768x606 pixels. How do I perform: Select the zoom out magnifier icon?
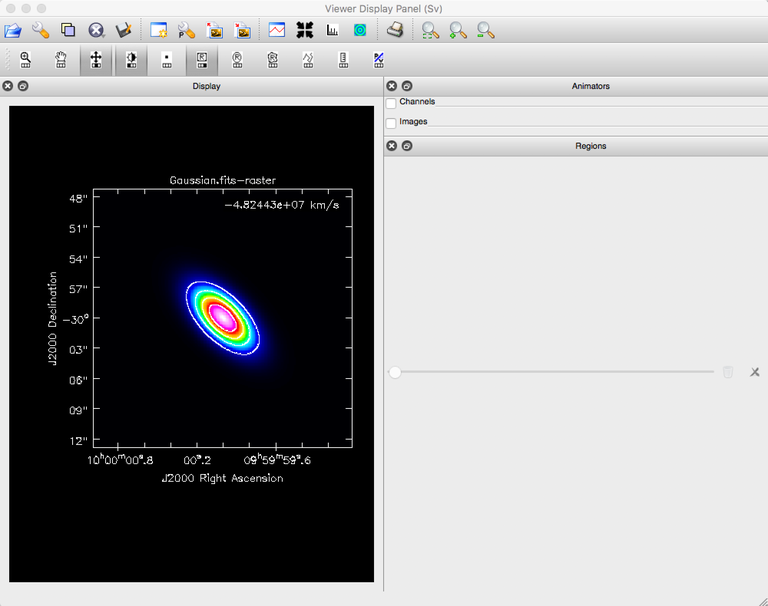[485, 30]
